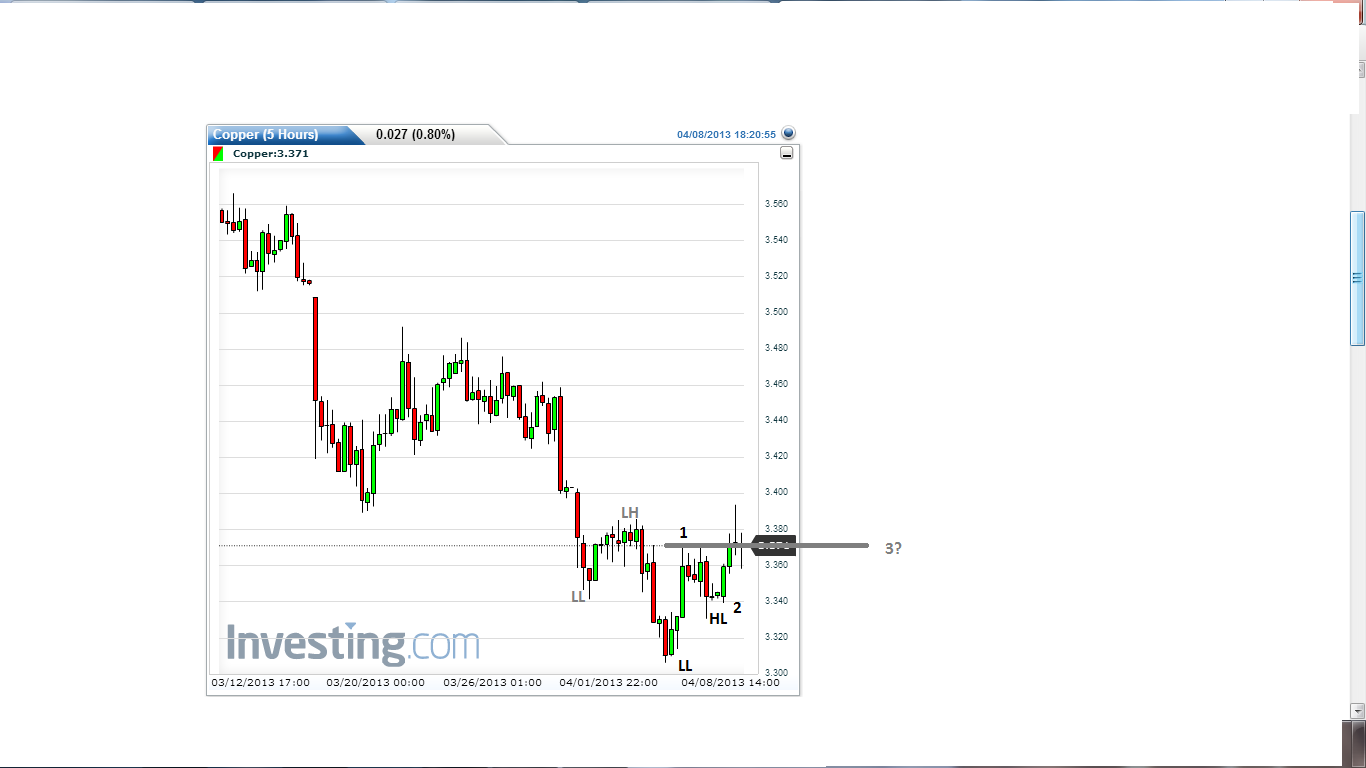This screenshot has height=768, width=1366.
Task: Click the Investing.com watermark logo
Action: click(352, 643)
